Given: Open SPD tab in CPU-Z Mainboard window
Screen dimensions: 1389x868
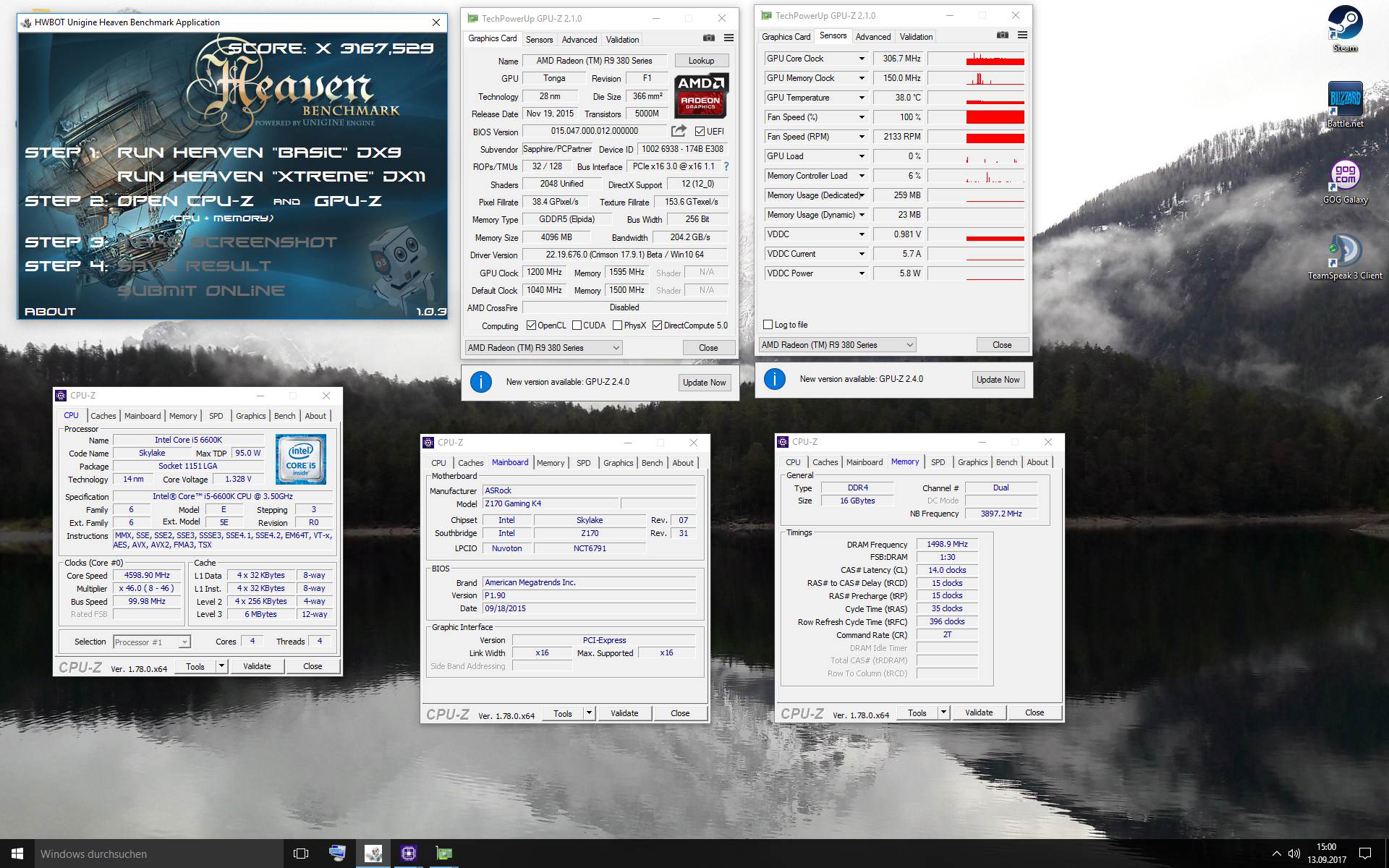Looking at the screenshot, I should tap(583, 463).
